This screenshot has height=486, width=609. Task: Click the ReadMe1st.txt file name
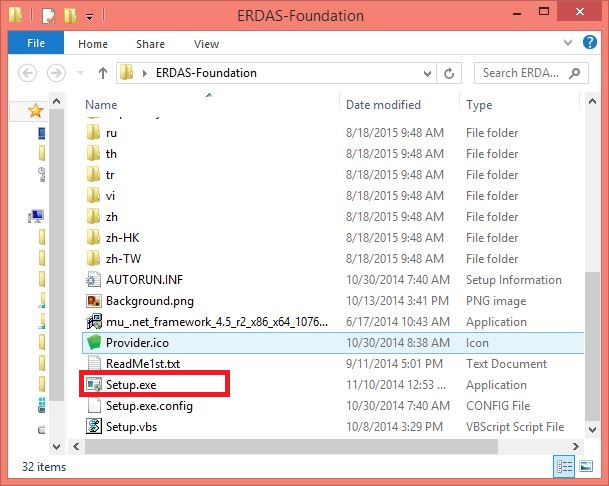coord(143,364)
